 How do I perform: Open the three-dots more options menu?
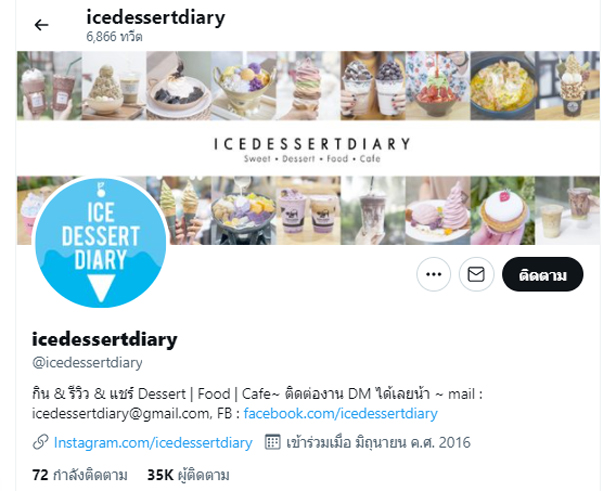[433, 274]
